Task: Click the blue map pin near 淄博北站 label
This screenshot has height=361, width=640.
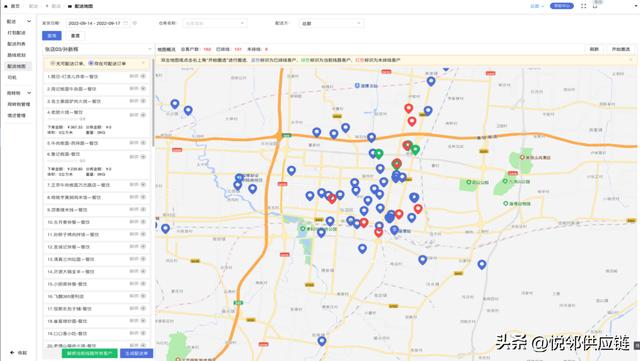Action: [431, 81]
